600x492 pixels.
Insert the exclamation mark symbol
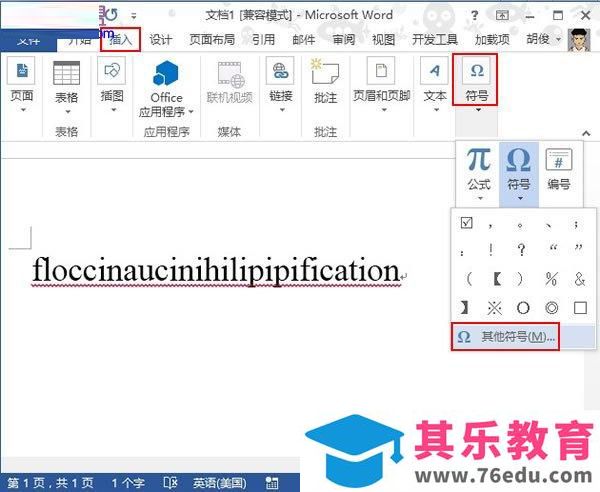[x=491, y=250]
